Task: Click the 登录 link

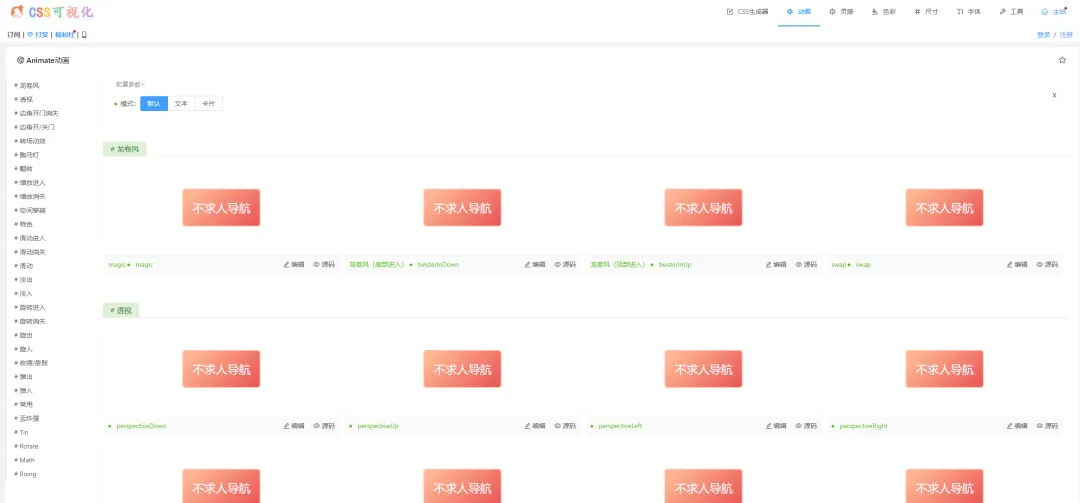Action: (1043, 34)
